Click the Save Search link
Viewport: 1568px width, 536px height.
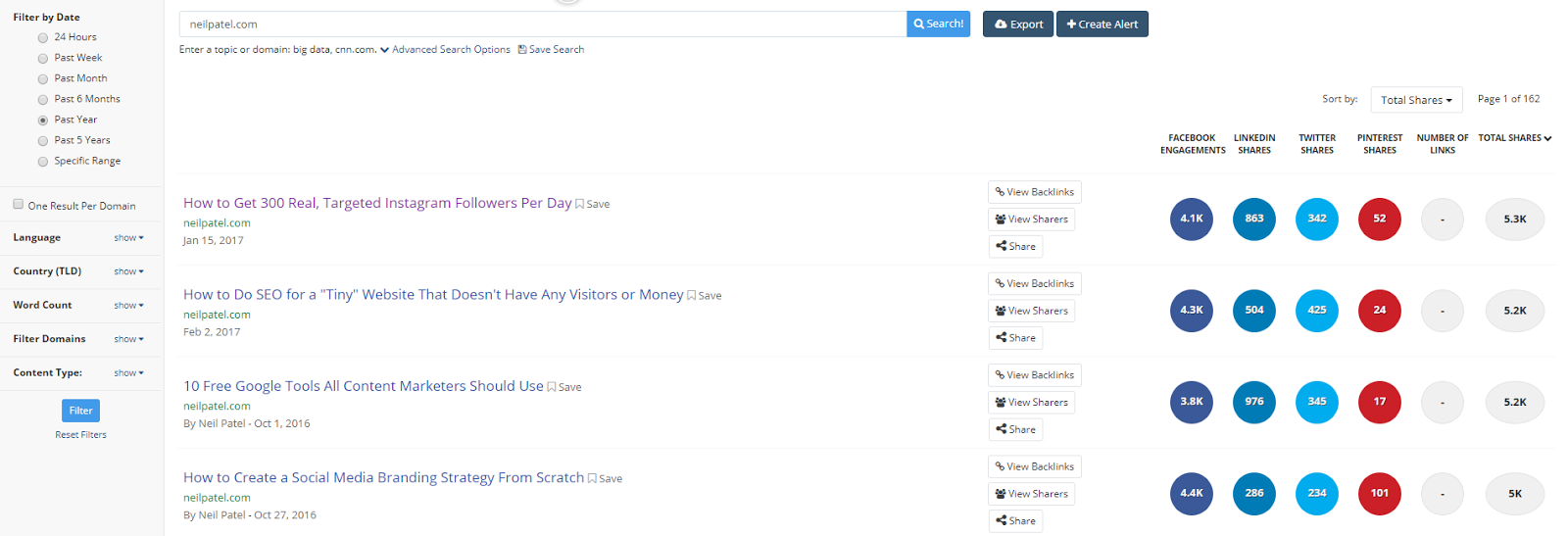551,49
